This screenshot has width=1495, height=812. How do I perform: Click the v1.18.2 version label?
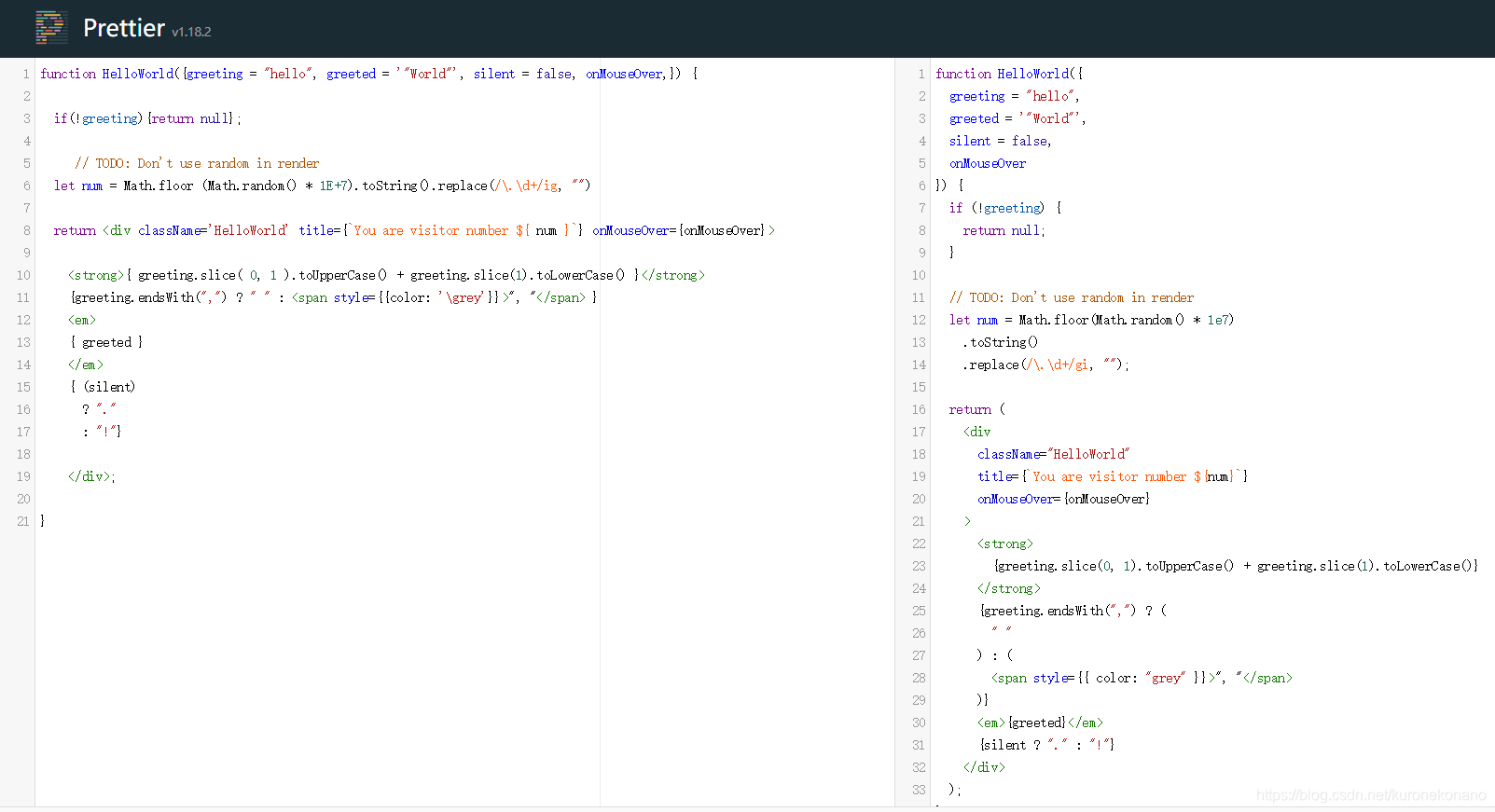tap(191, 32)
